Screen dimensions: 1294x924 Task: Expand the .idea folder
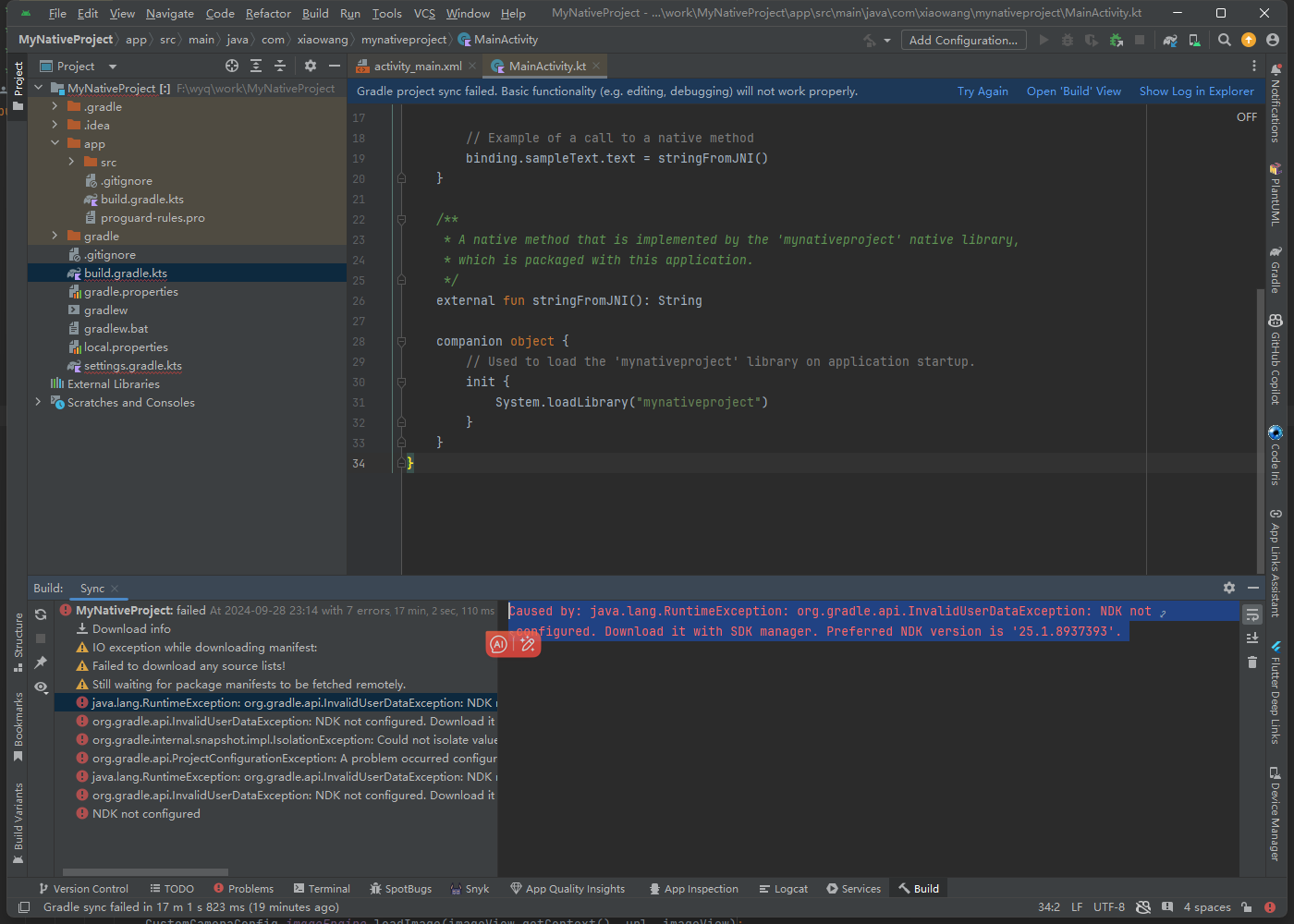[x=55, y=125]
